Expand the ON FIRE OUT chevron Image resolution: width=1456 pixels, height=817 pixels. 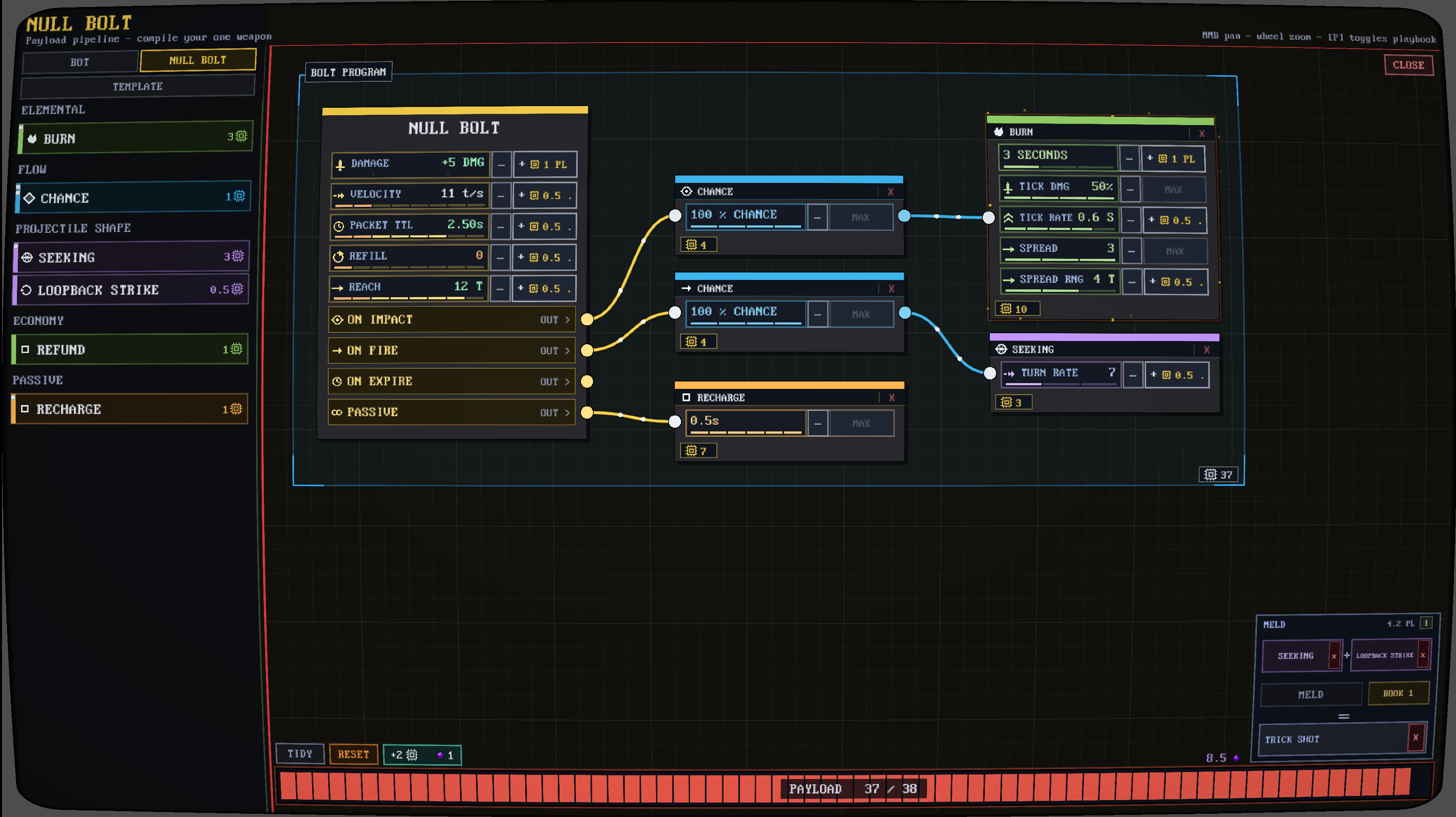click(567, 351)
